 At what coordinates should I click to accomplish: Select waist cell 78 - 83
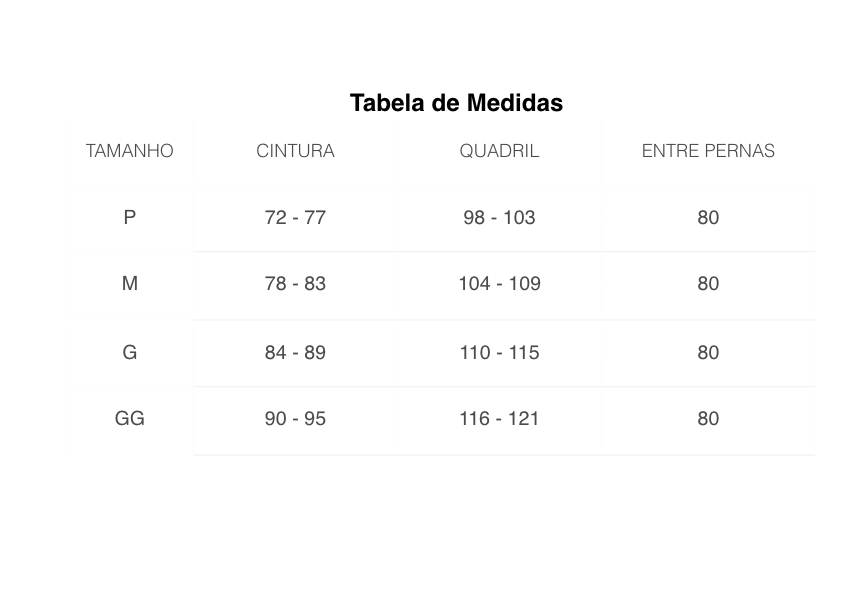[295, 284]
